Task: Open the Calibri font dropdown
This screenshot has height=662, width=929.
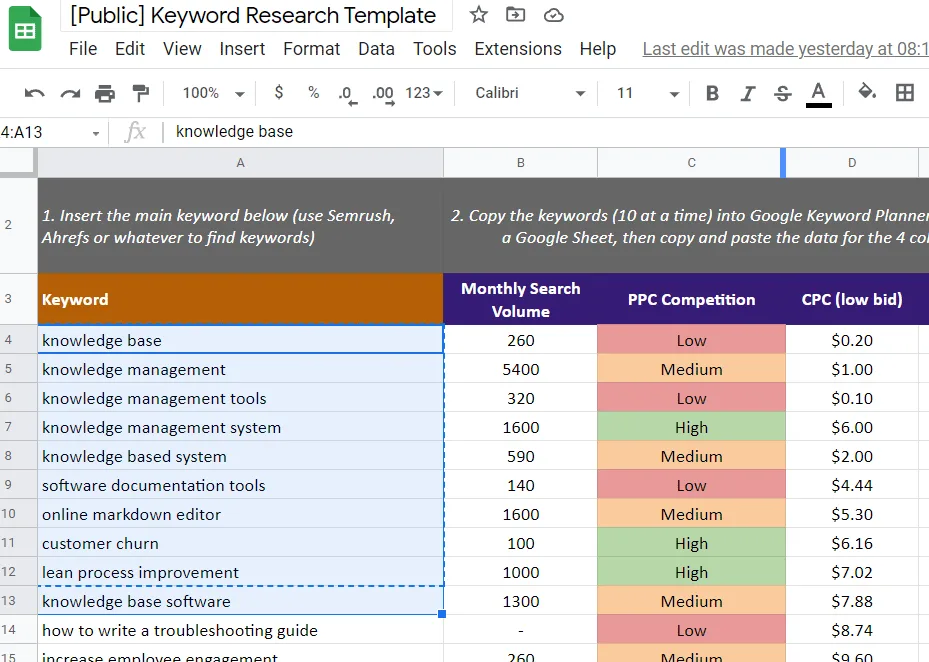Action: [x=530, y=93]
